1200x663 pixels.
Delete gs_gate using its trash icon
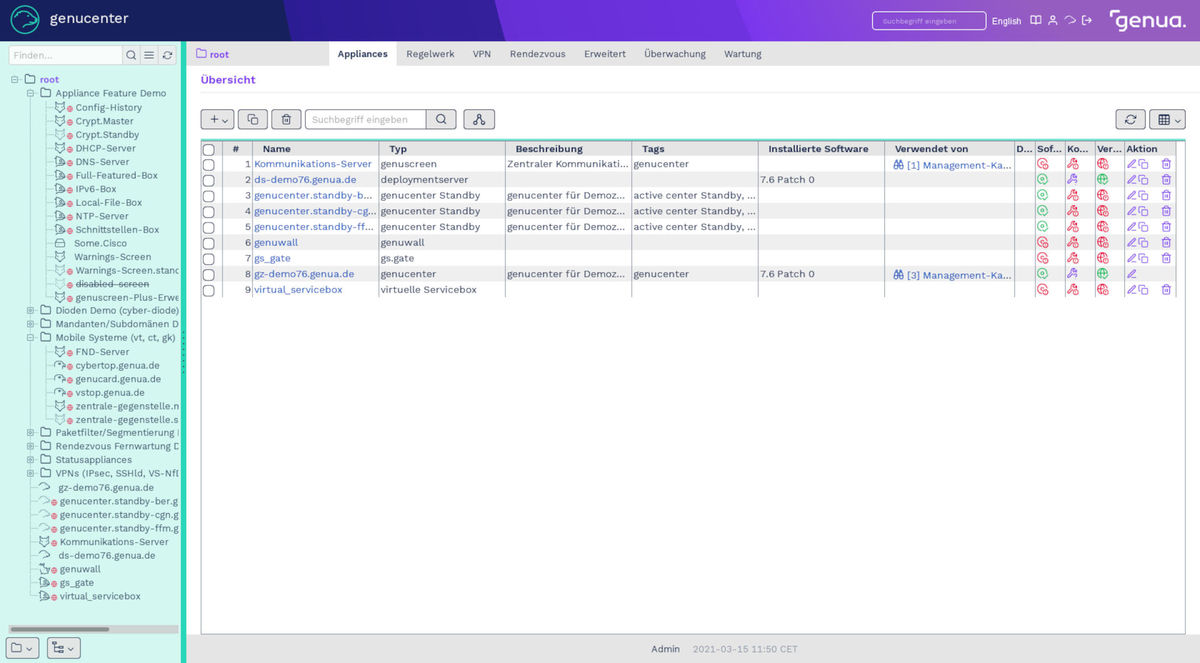click(x=1166, y=258)
